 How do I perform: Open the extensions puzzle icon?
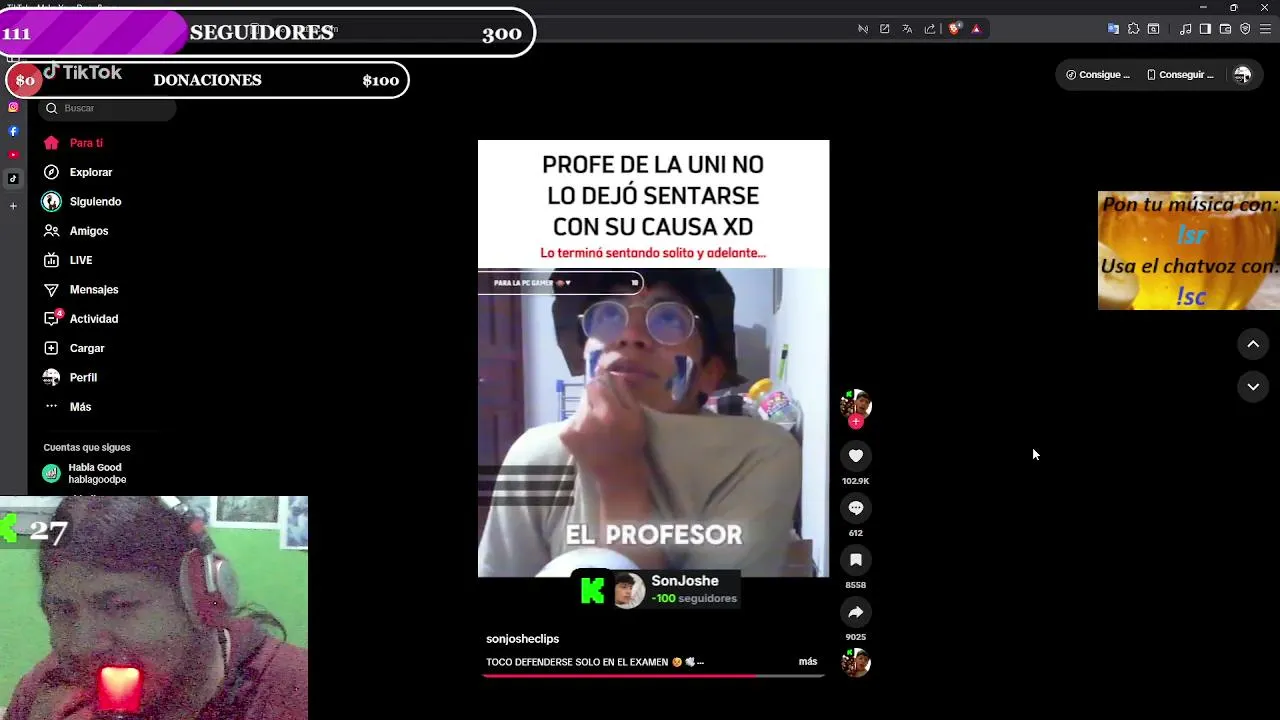coord(1133,29)
